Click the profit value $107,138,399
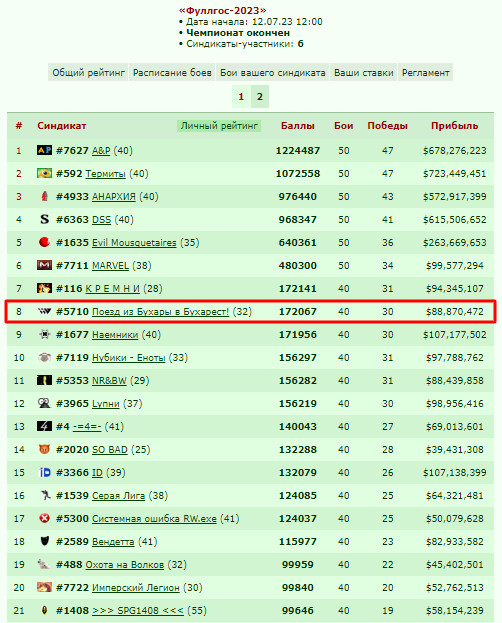 click(454, 473)
